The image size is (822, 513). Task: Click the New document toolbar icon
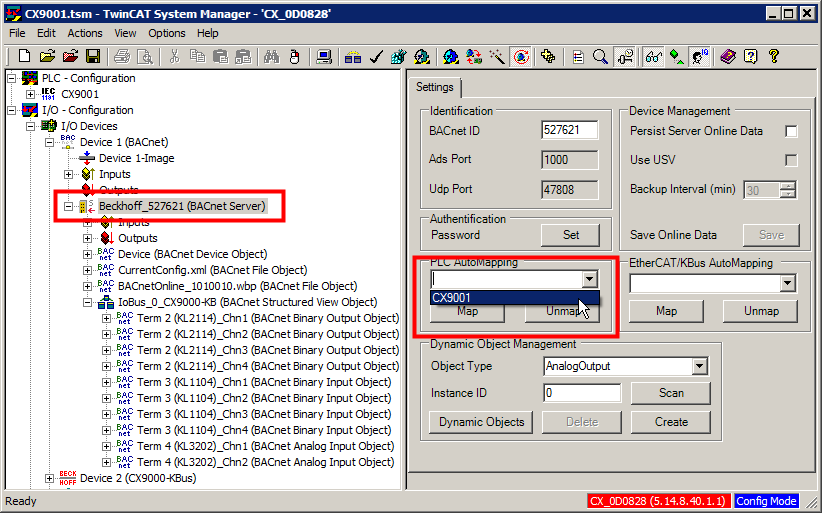tap(24, 56)
